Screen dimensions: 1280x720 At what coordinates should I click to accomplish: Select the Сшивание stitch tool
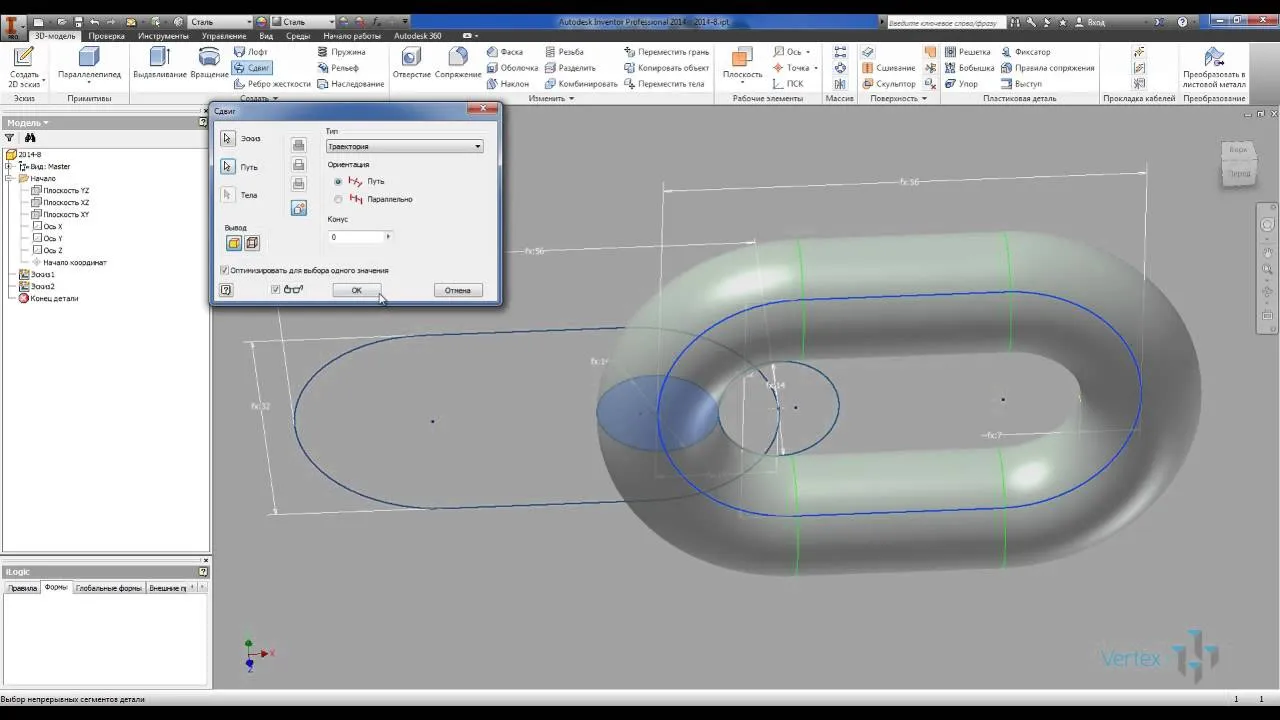pos(888,68)
